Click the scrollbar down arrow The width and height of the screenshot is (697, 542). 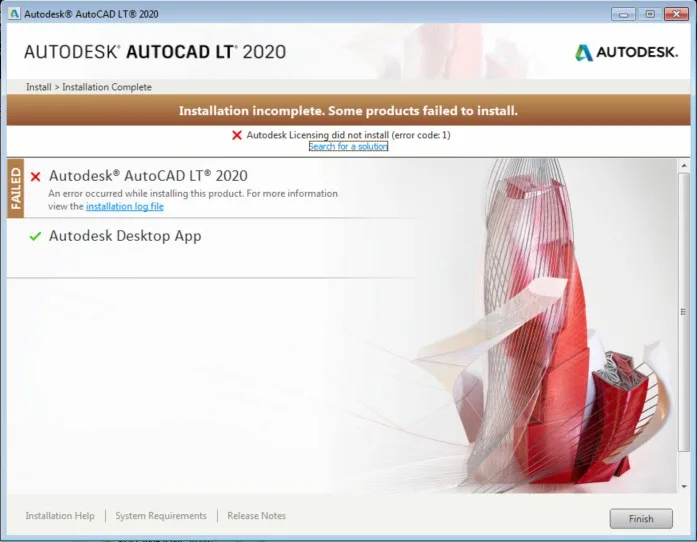click(683, 486)
